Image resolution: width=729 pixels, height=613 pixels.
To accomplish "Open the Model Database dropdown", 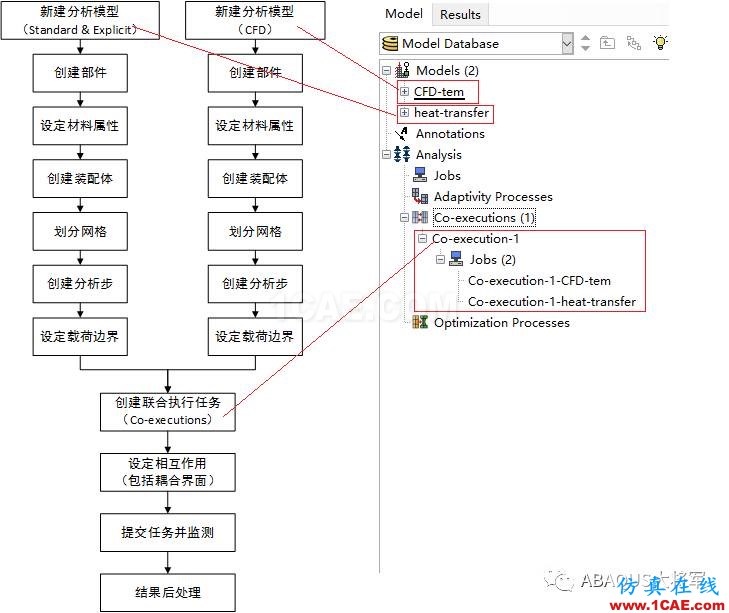I will click(567, 44).
